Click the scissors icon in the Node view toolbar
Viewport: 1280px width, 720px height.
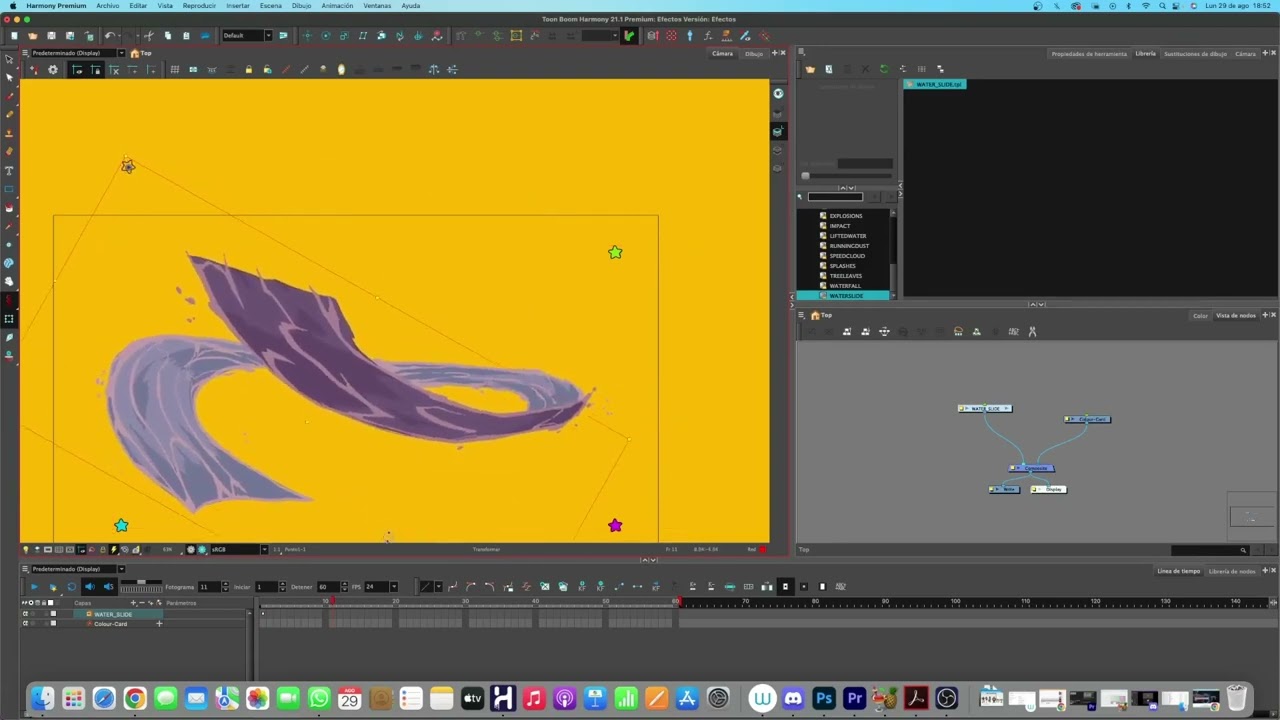[x=1033, y=331]
